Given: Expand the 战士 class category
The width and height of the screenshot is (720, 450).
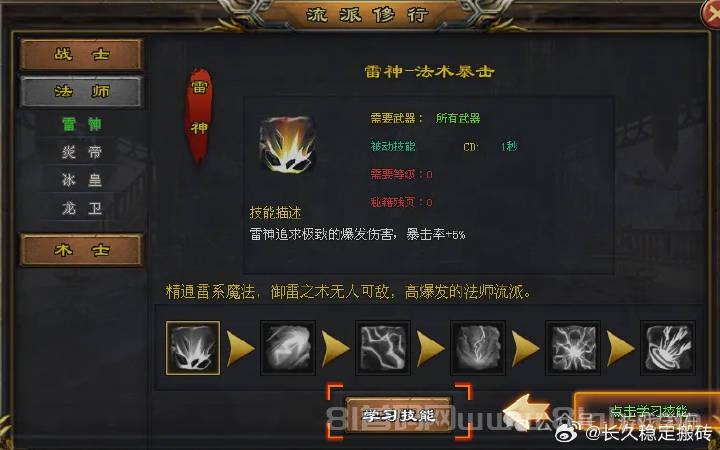Looking at the screenshot, I should (x=81, y=55).
